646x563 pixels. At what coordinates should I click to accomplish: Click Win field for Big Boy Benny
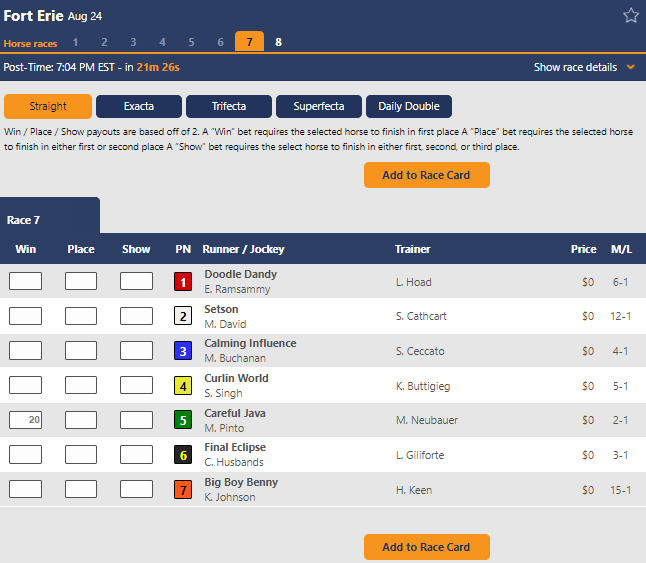pos(26,489)
